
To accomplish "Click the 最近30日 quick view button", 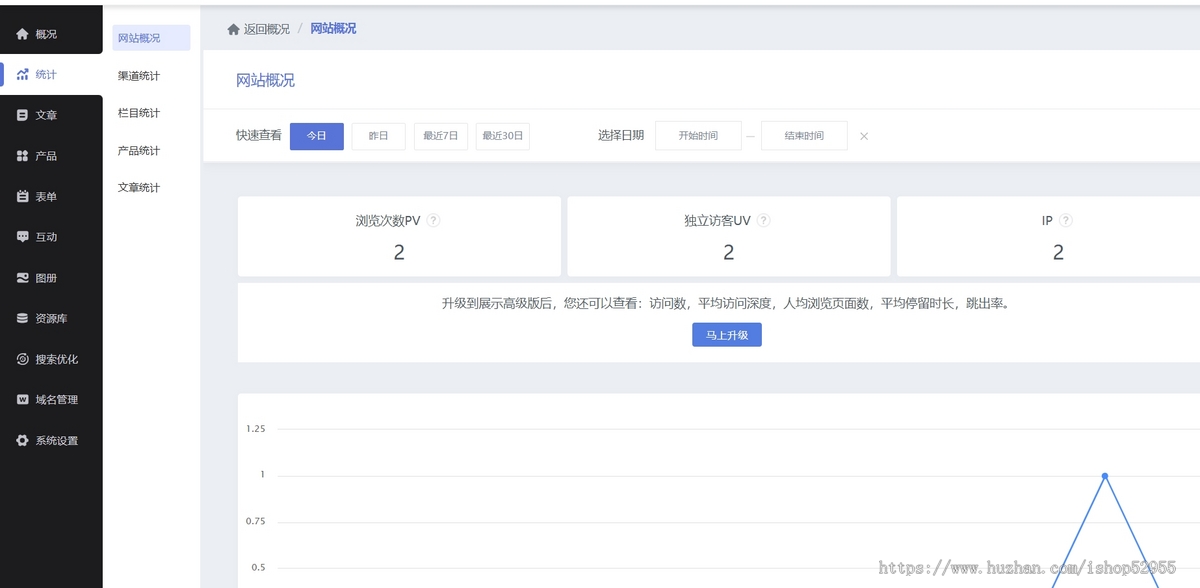I will click(x=503, y=136).
